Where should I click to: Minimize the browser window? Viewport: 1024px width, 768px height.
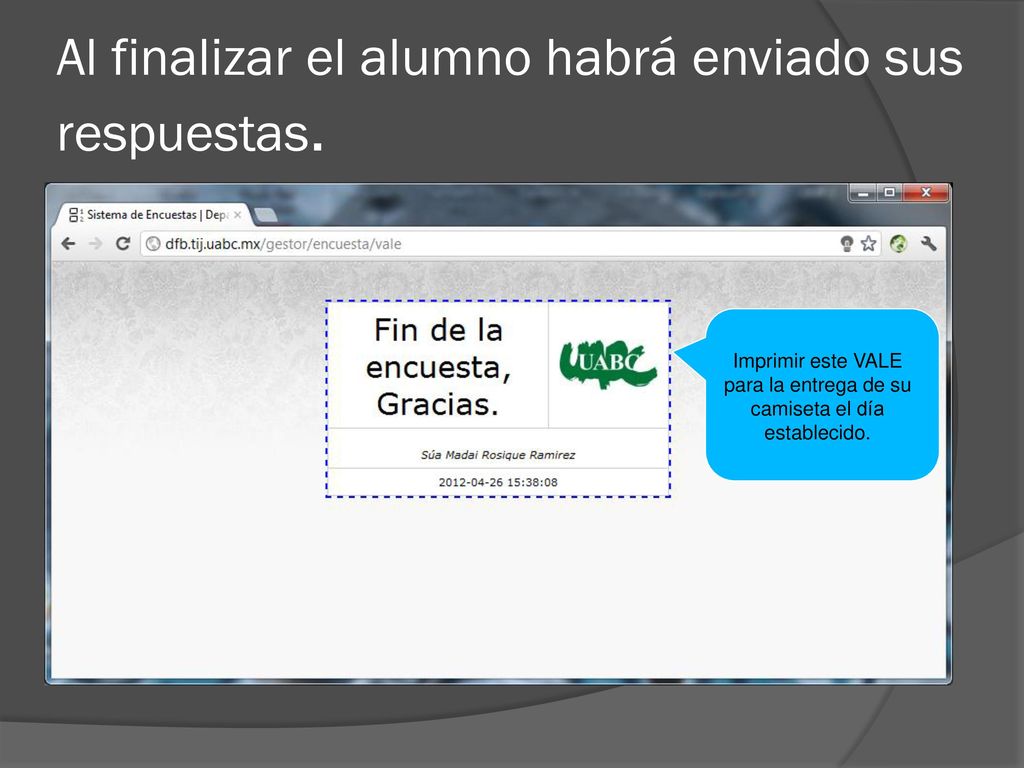click(x=863, y=193)
